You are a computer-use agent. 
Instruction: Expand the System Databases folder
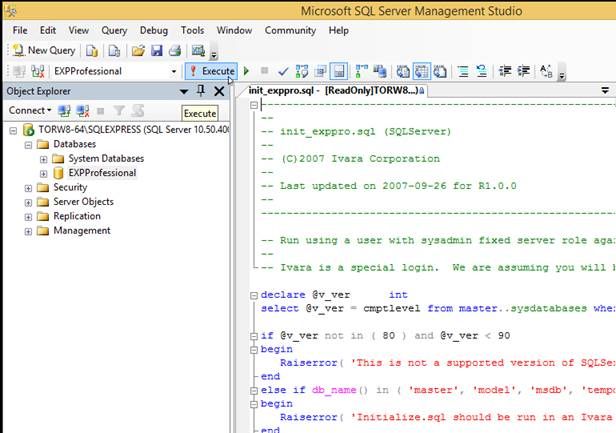tap(44, 159)
